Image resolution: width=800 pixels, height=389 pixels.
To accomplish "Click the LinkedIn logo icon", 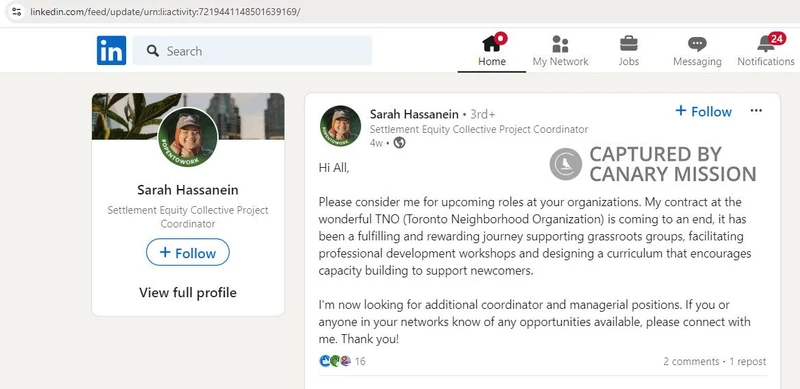I will pyautogui.click(x=111, y=51).
